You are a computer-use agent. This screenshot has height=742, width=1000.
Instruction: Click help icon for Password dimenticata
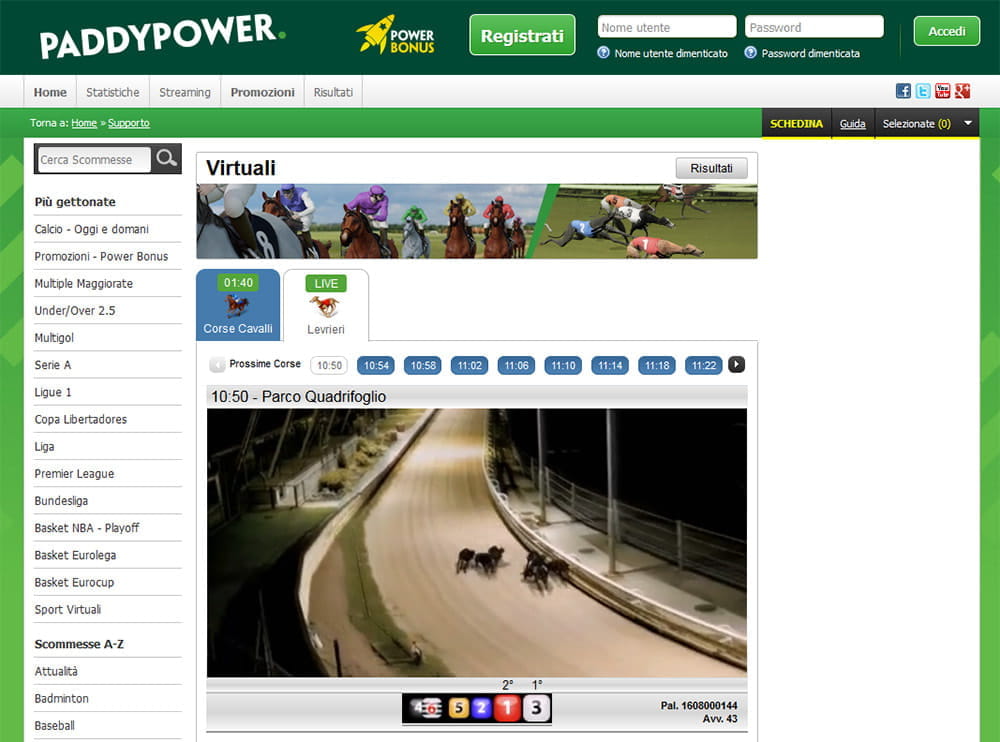coord(751,53)
